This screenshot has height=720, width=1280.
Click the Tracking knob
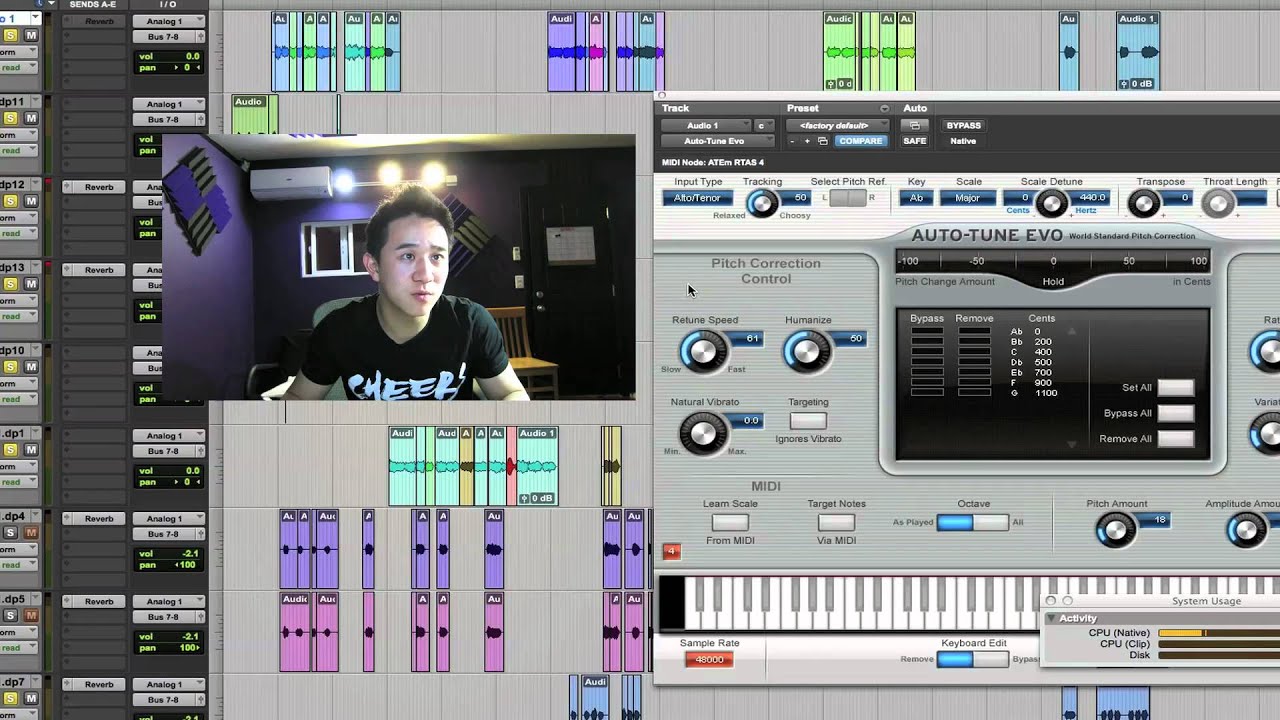(762, 203)
